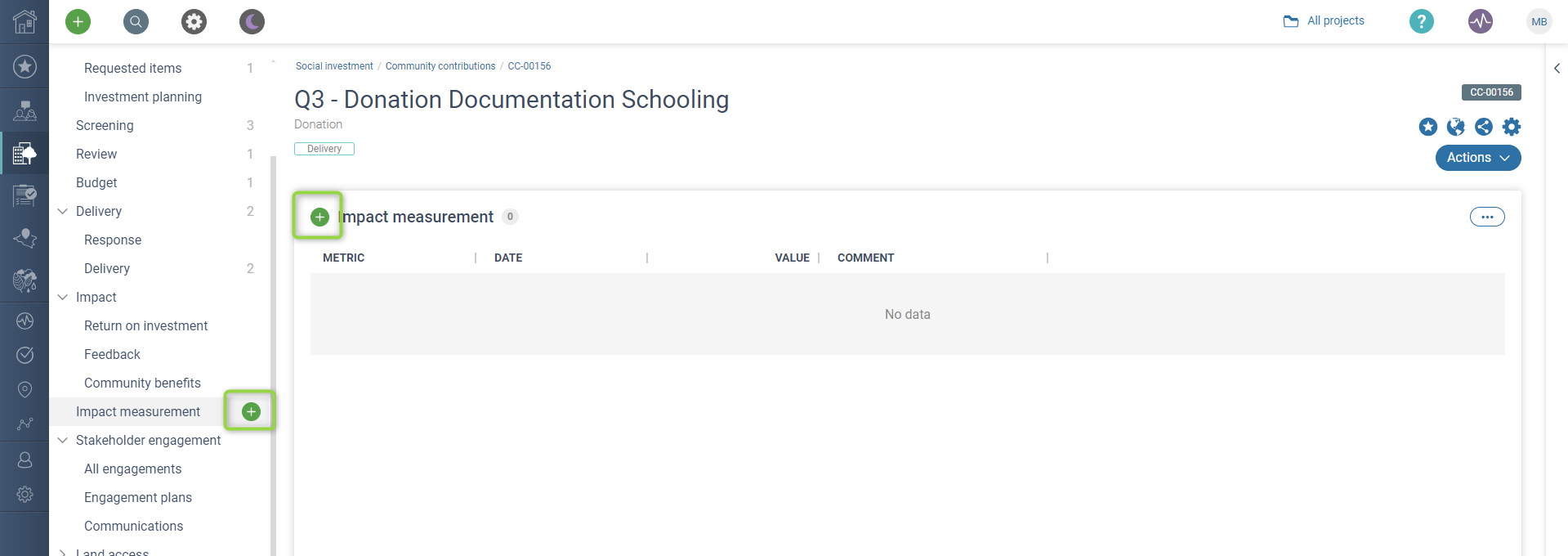Viewport: 1568px width, 556px height.
Task: Open the search icon in top toolbar
Action: click(x=136, y=22)
